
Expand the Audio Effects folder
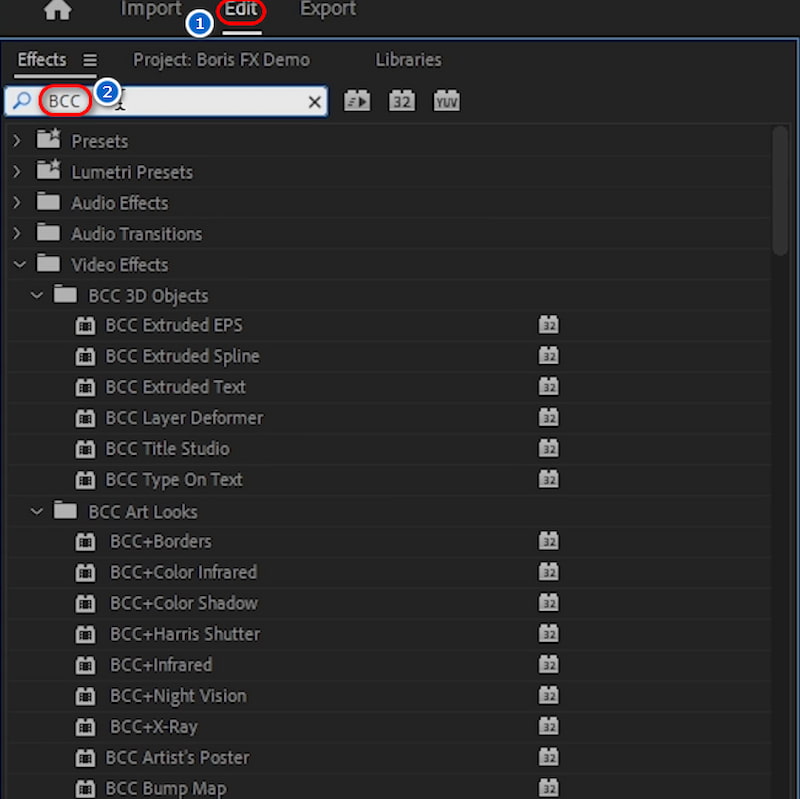(17, 203)
